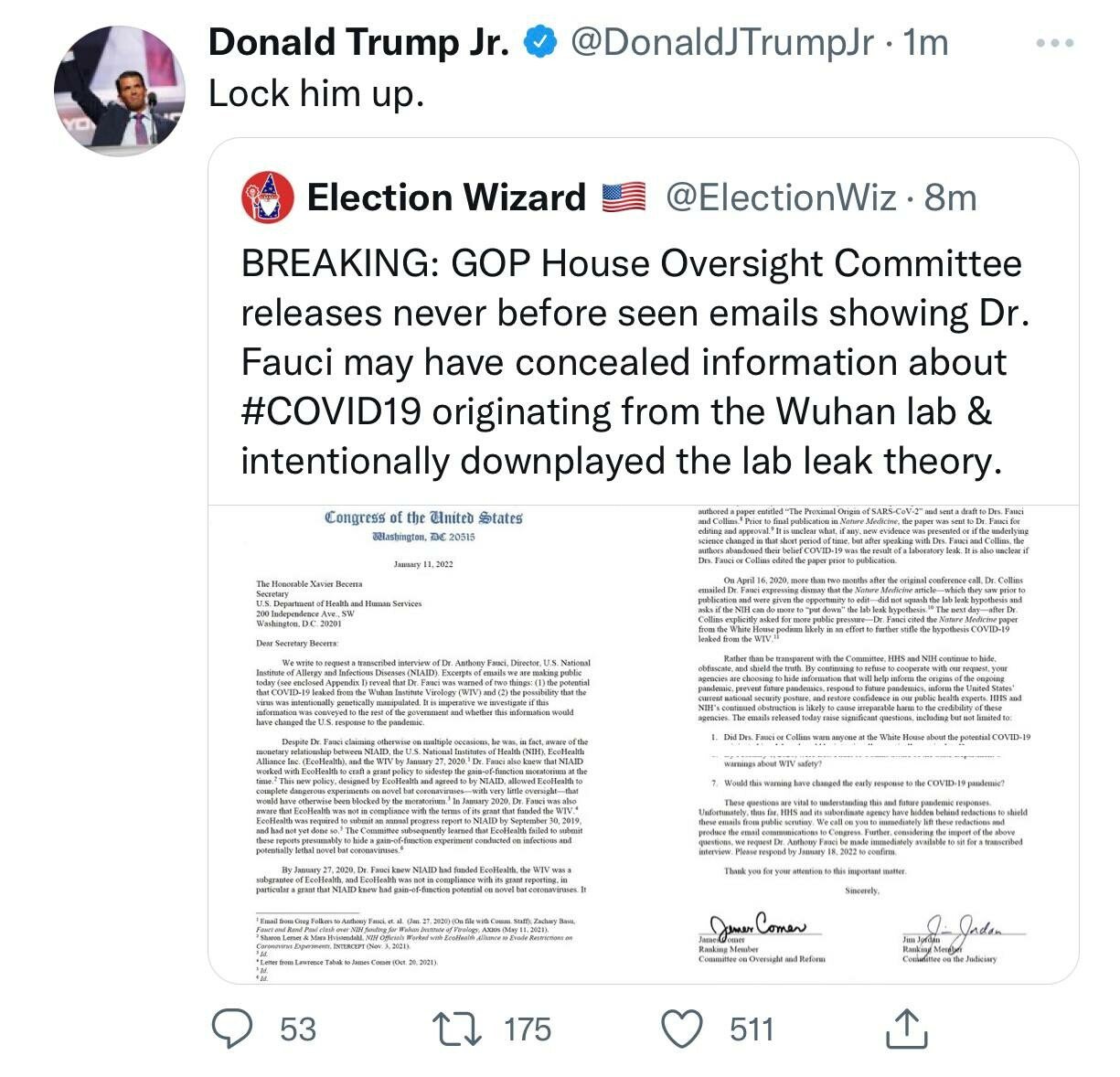
Task: Click the Lock him up tweet text
Action: pyautogui.click(x=316, y=93)
